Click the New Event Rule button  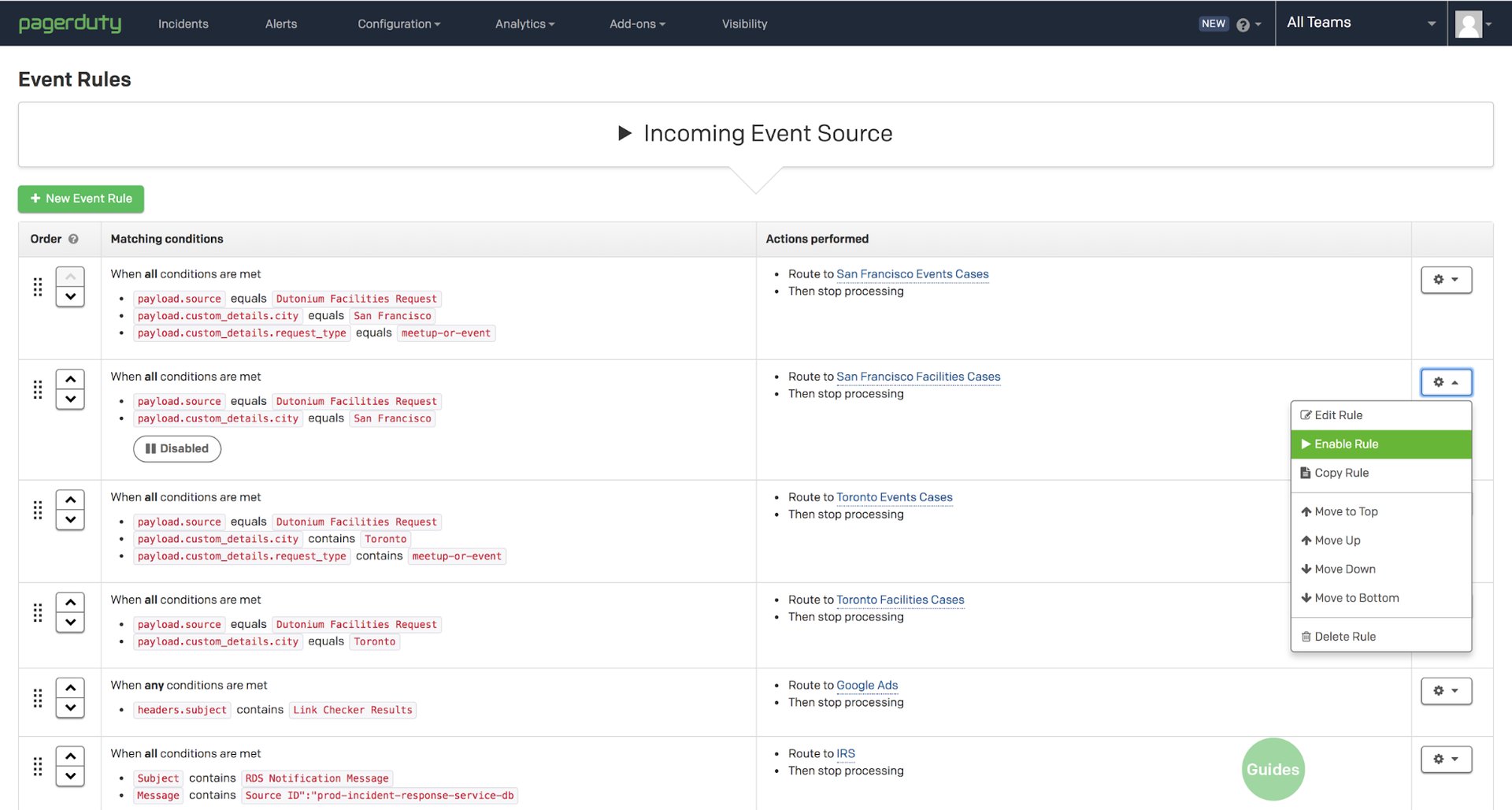click(x=81, y=199)
